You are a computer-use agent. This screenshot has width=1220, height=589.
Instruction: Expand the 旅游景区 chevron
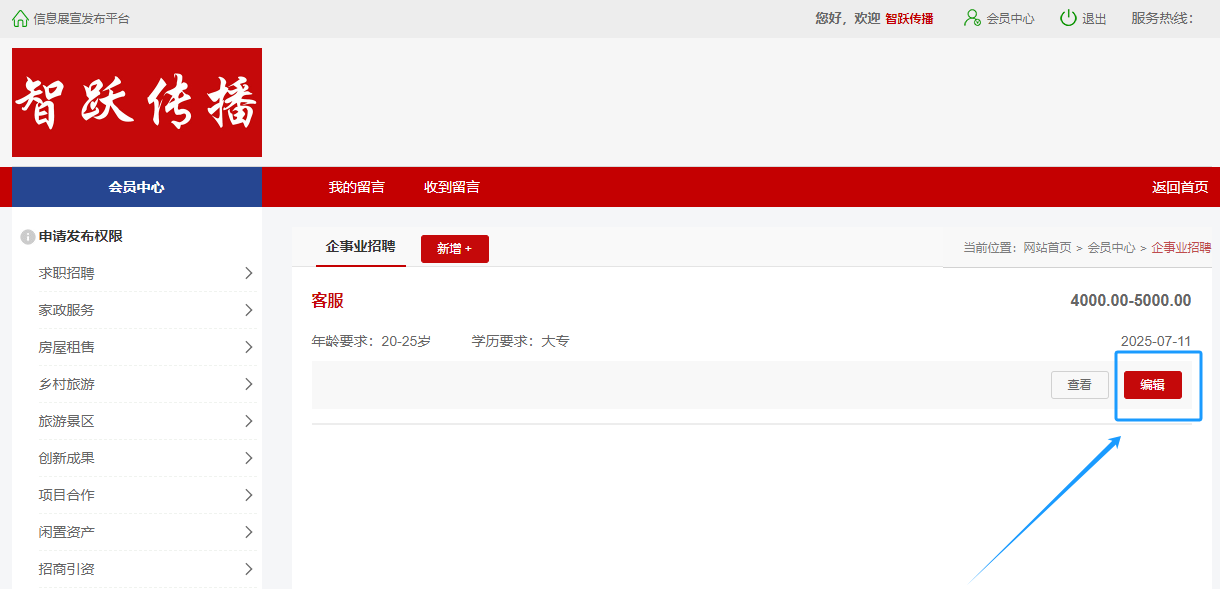coord(248,421)
